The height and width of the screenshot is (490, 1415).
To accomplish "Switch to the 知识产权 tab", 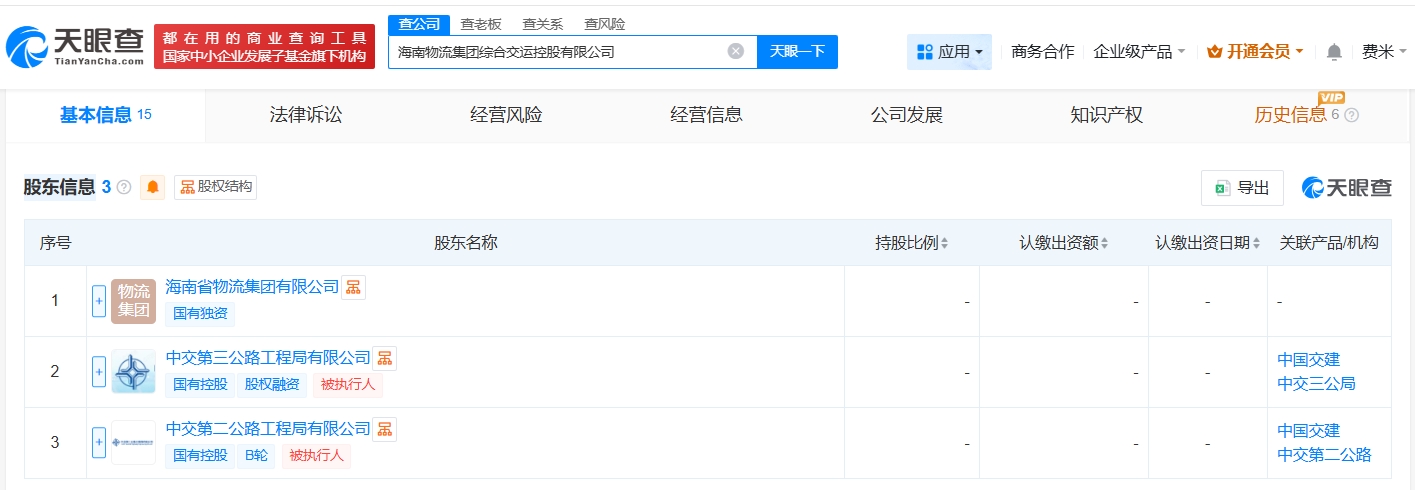I will point(1106,115).
